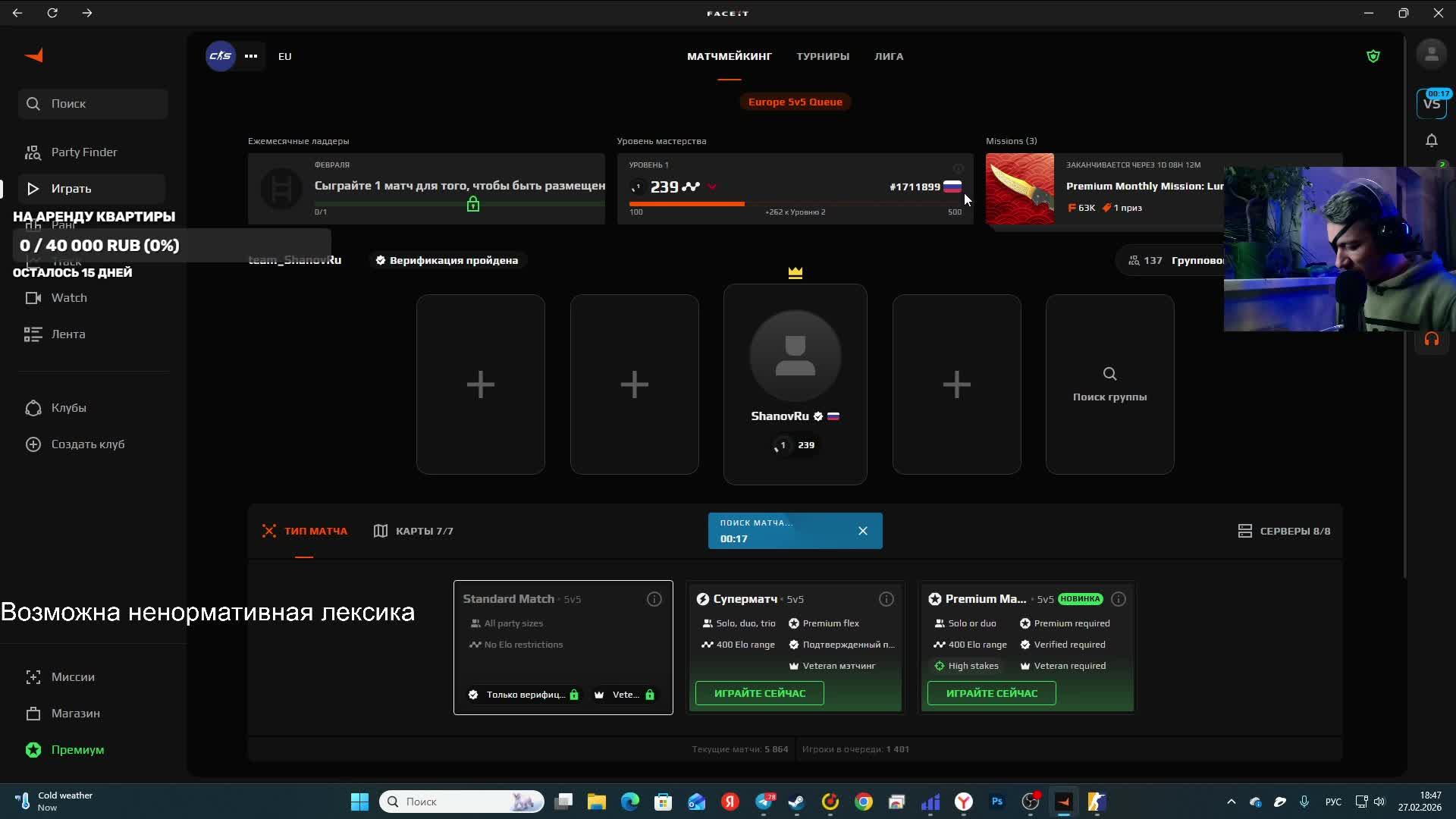This screenshot has width=1456, height=819.
Task: Toggle Только верифицированные lock option
Action: [x=523, y=695]
